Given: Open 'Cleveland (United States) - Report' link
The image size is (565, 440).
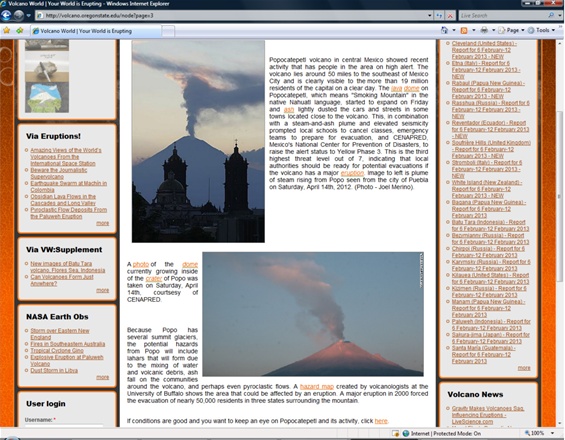Looking at the screenshot, I should click(484, 50).
